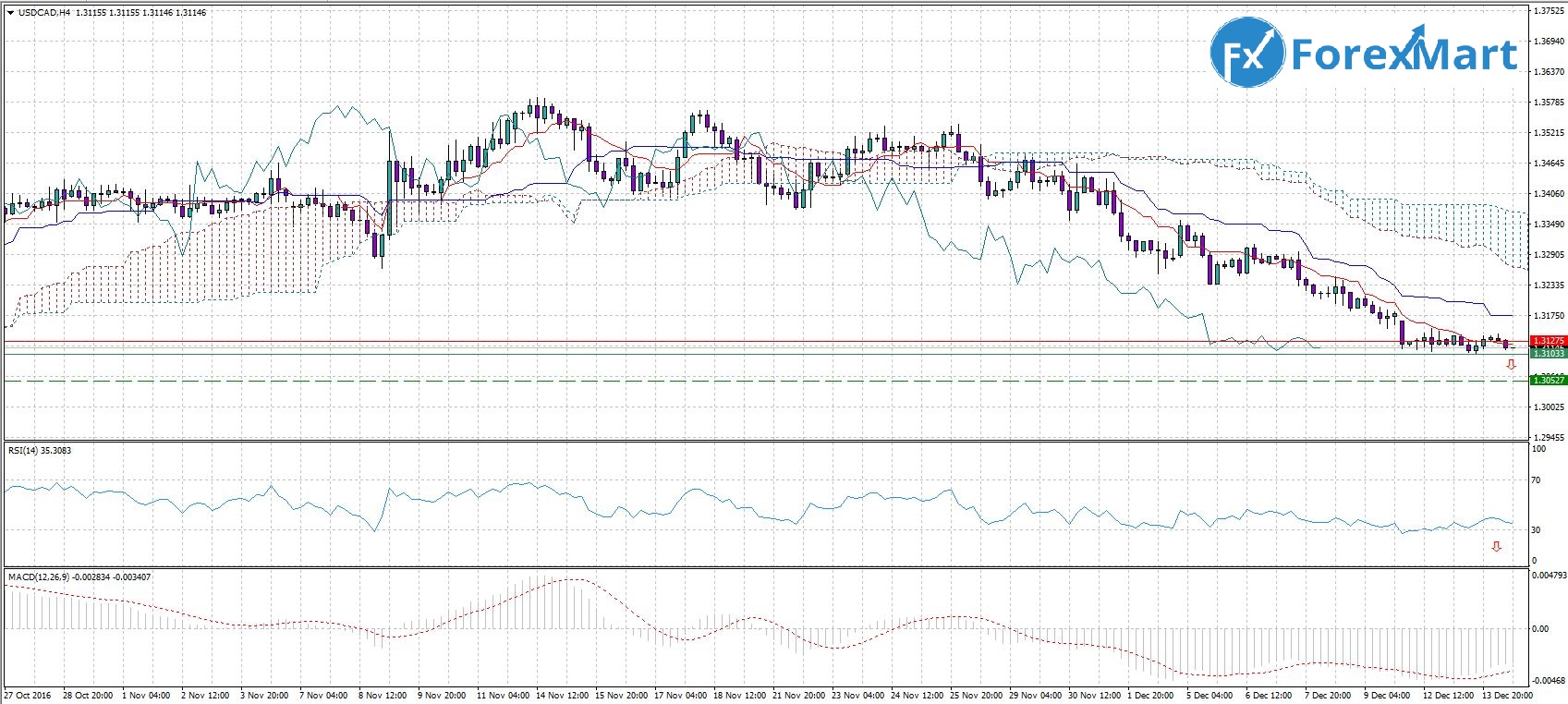Click the red 1.31275 price level tag
Viewport: 1568px width, 704px height.
(x=1548, y=342)
